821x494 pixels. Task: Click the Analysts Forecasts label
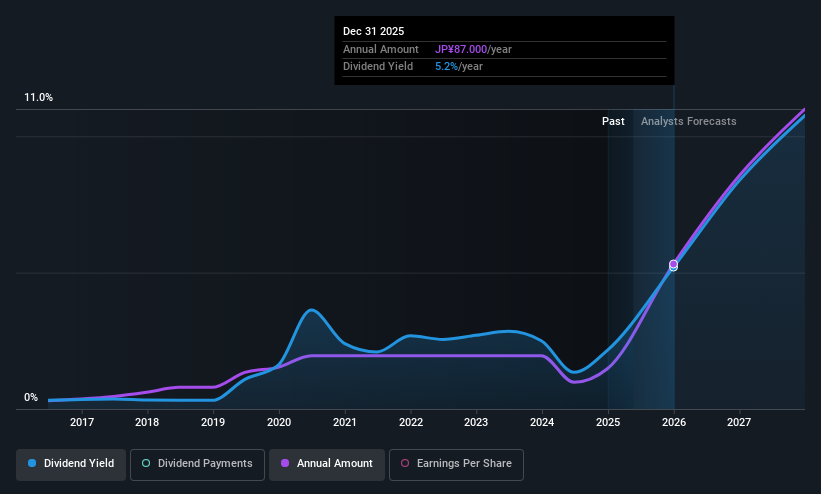click(x=689, y=121)
